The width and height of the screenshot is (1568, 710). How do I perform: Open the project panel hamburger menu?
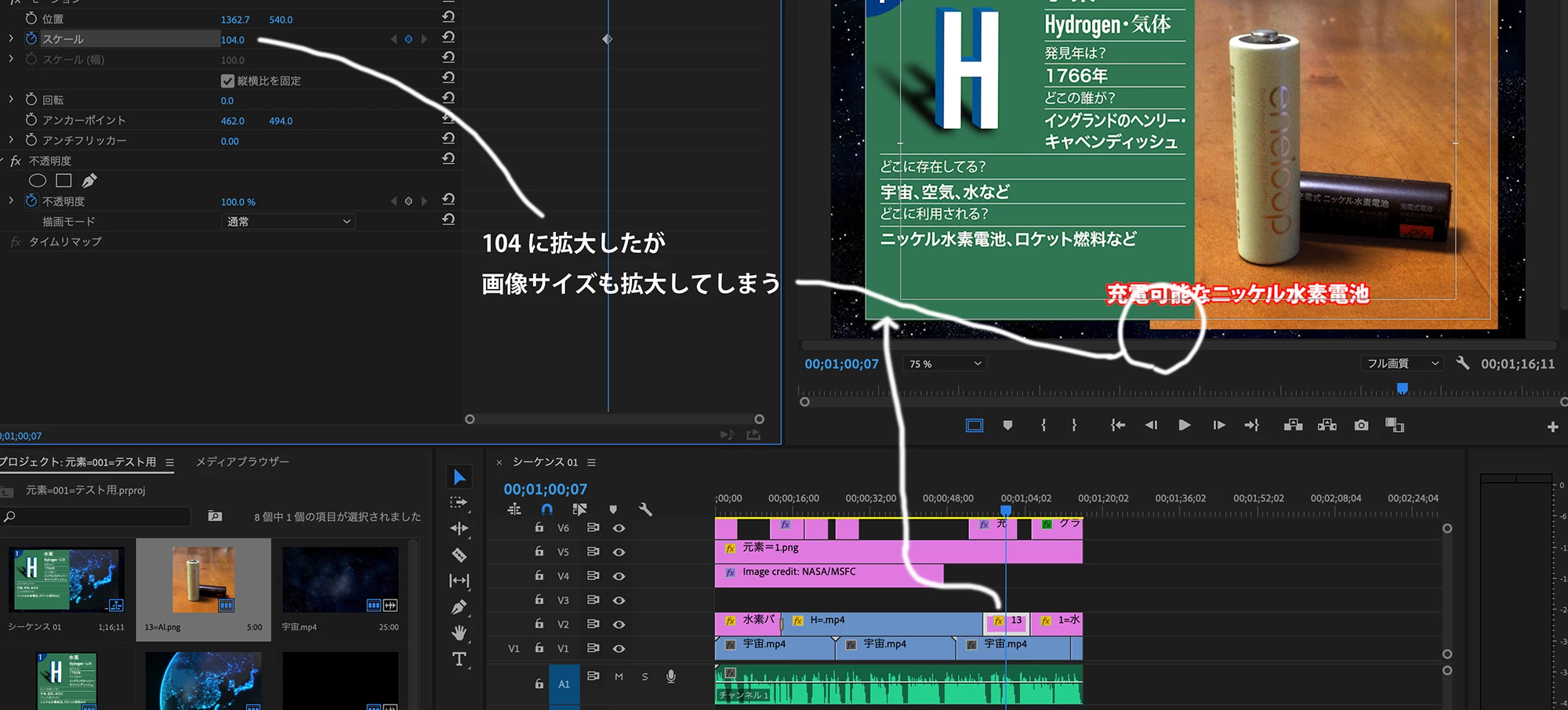click(x=169, y=462)
